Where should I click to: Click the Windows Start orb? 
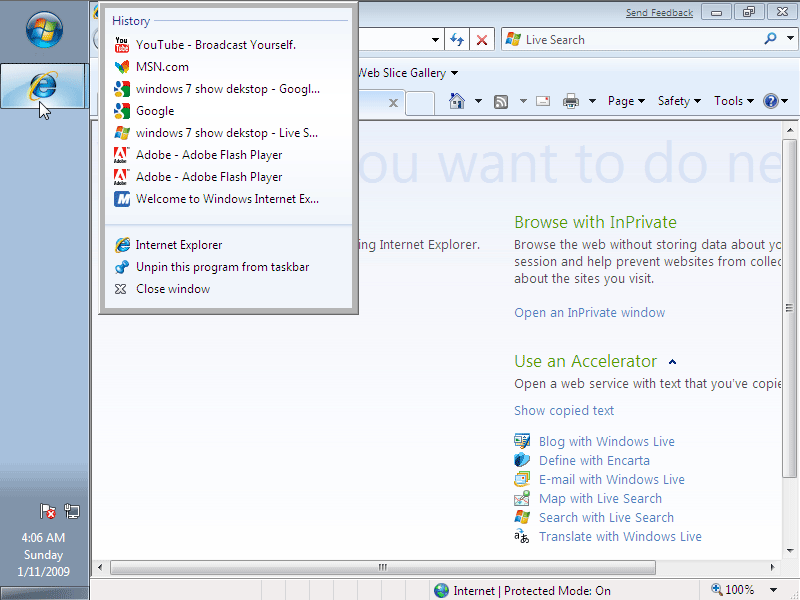click(44, 31)
